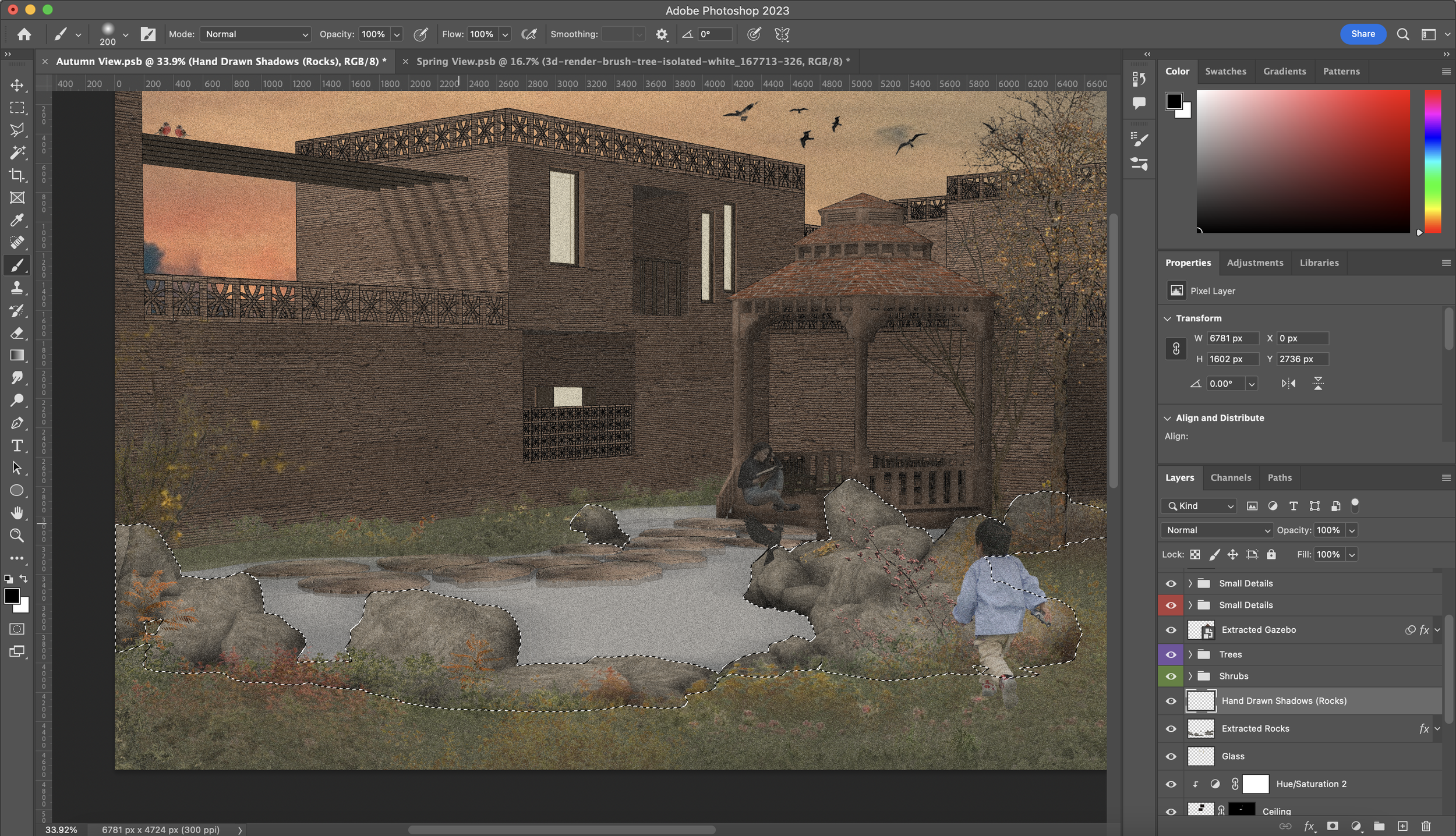Select the Gradient tool

click(17, 355)
